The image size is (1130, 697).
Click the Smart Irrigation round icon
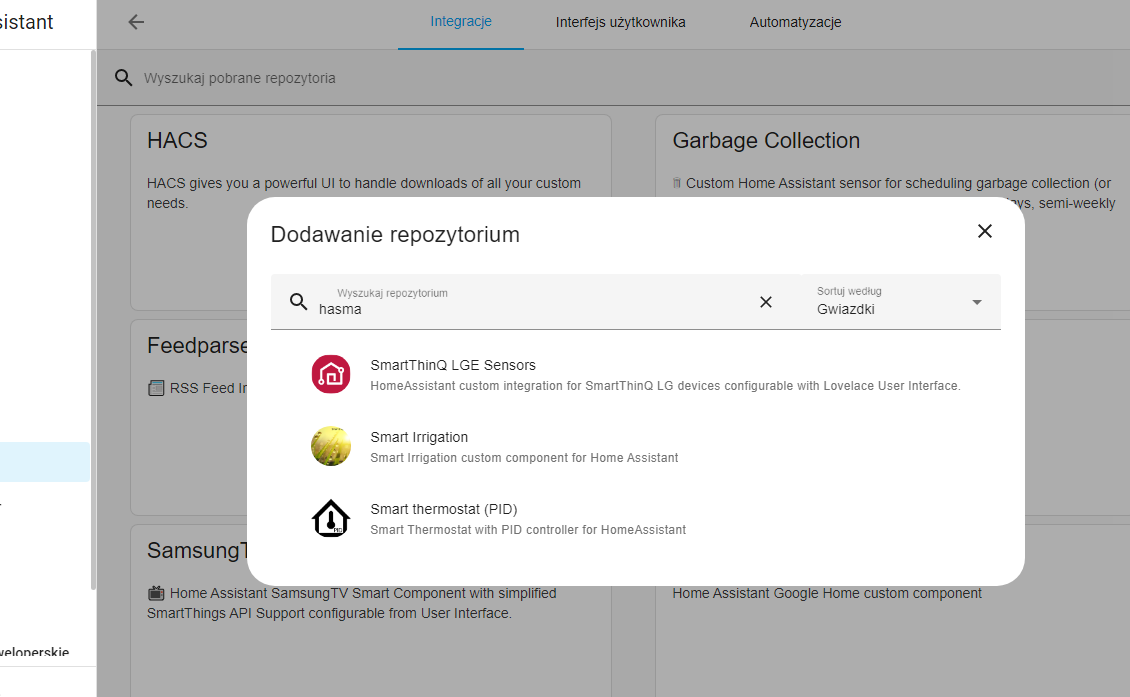coord(331,446)
